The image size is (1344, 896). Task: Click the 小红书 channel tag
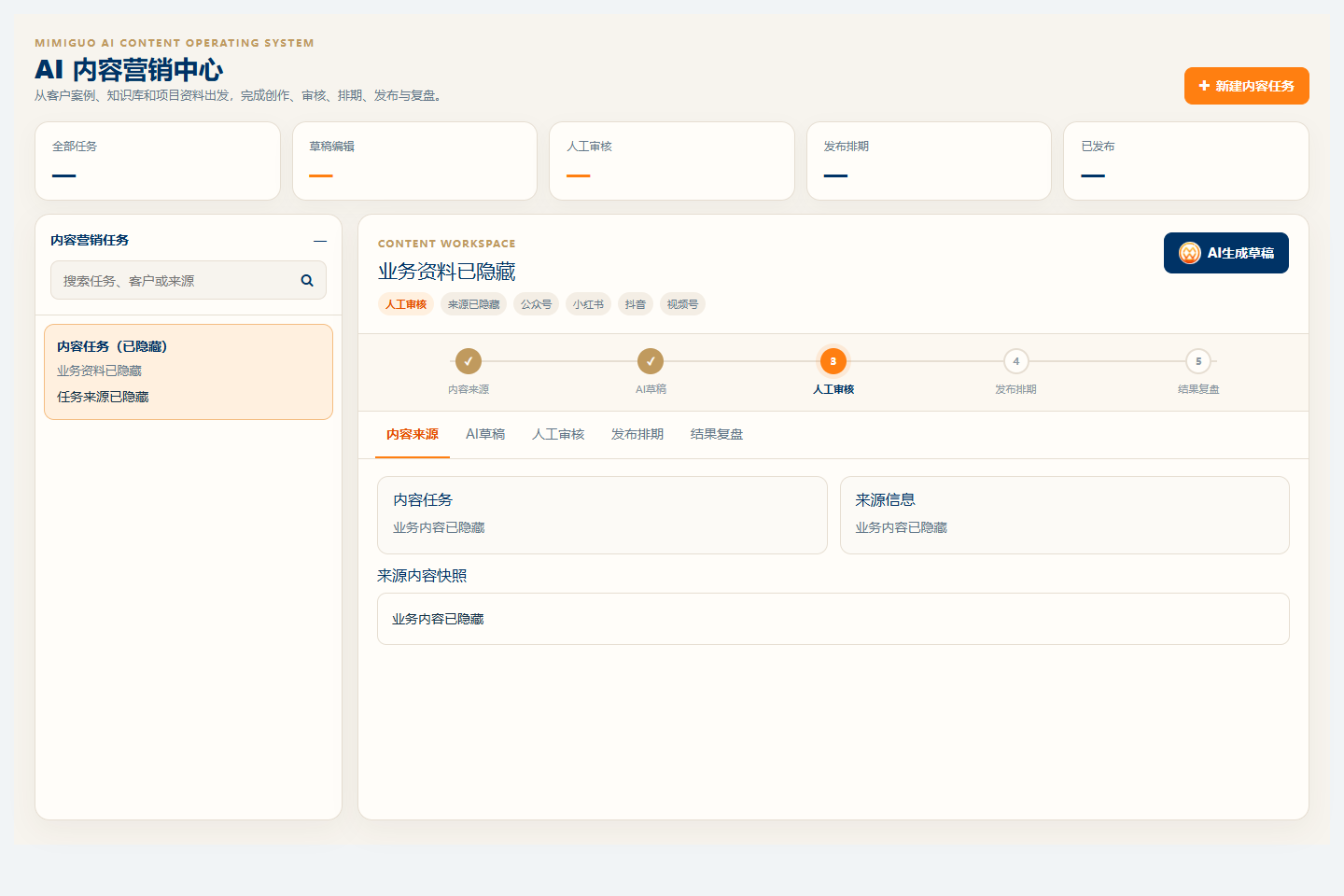coord(588,304)
